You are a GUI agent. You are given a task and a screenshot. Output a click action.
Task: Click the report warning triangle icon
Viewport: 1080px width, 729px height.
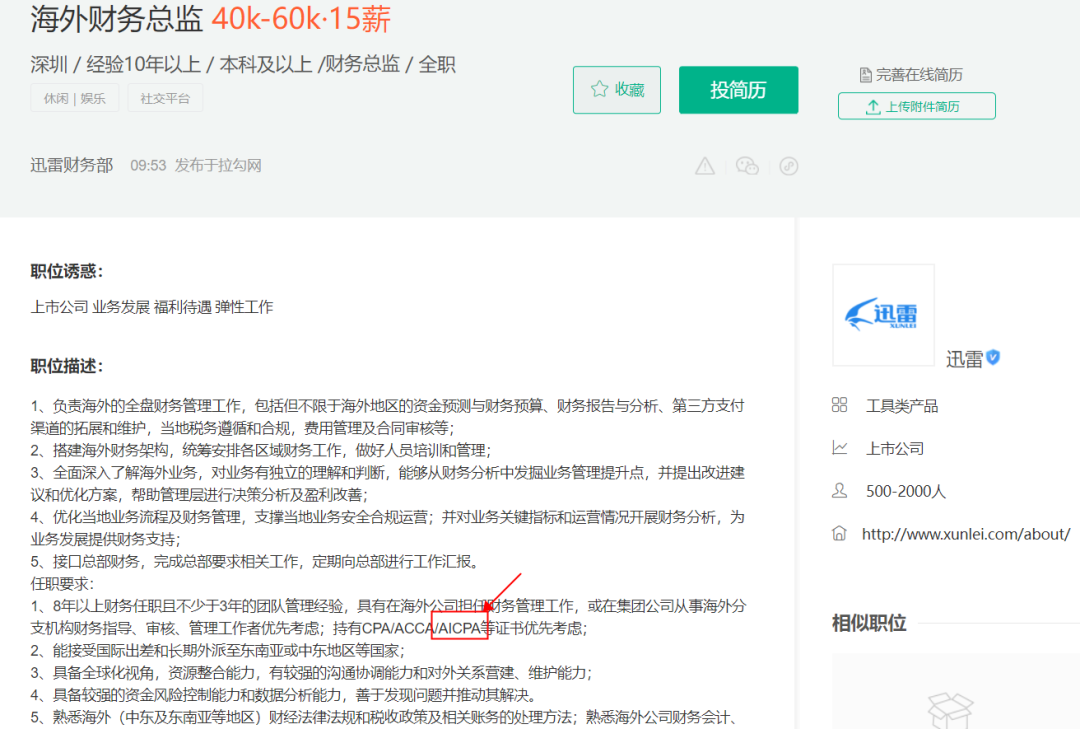pyautogui.click(x=705, y=166)
